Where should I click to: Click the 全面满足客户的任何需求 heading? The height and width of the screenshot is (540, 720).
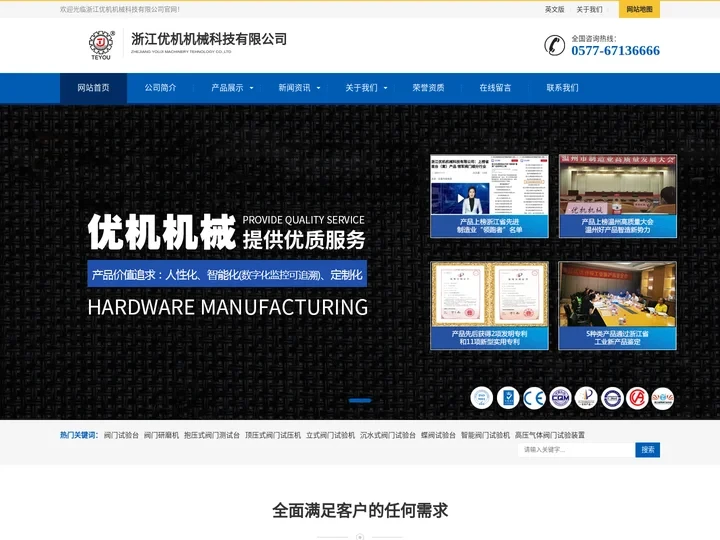click(x=360, y=510)
